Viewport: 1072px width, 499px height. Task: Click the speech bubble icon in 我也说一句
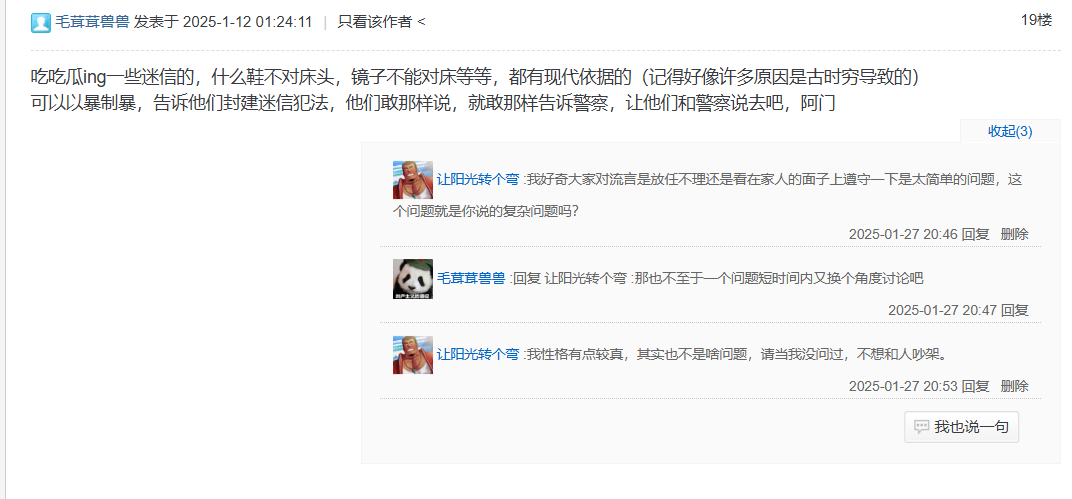tap(922, 427)
